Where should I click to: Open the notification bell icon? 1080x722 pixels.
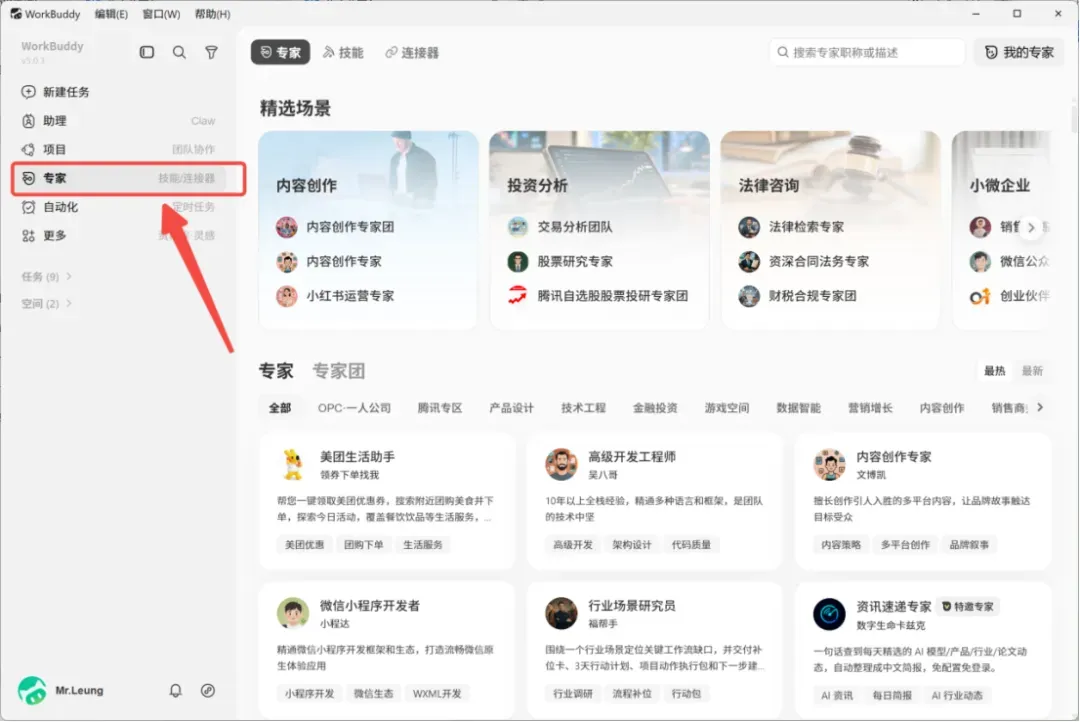(176, 690)
